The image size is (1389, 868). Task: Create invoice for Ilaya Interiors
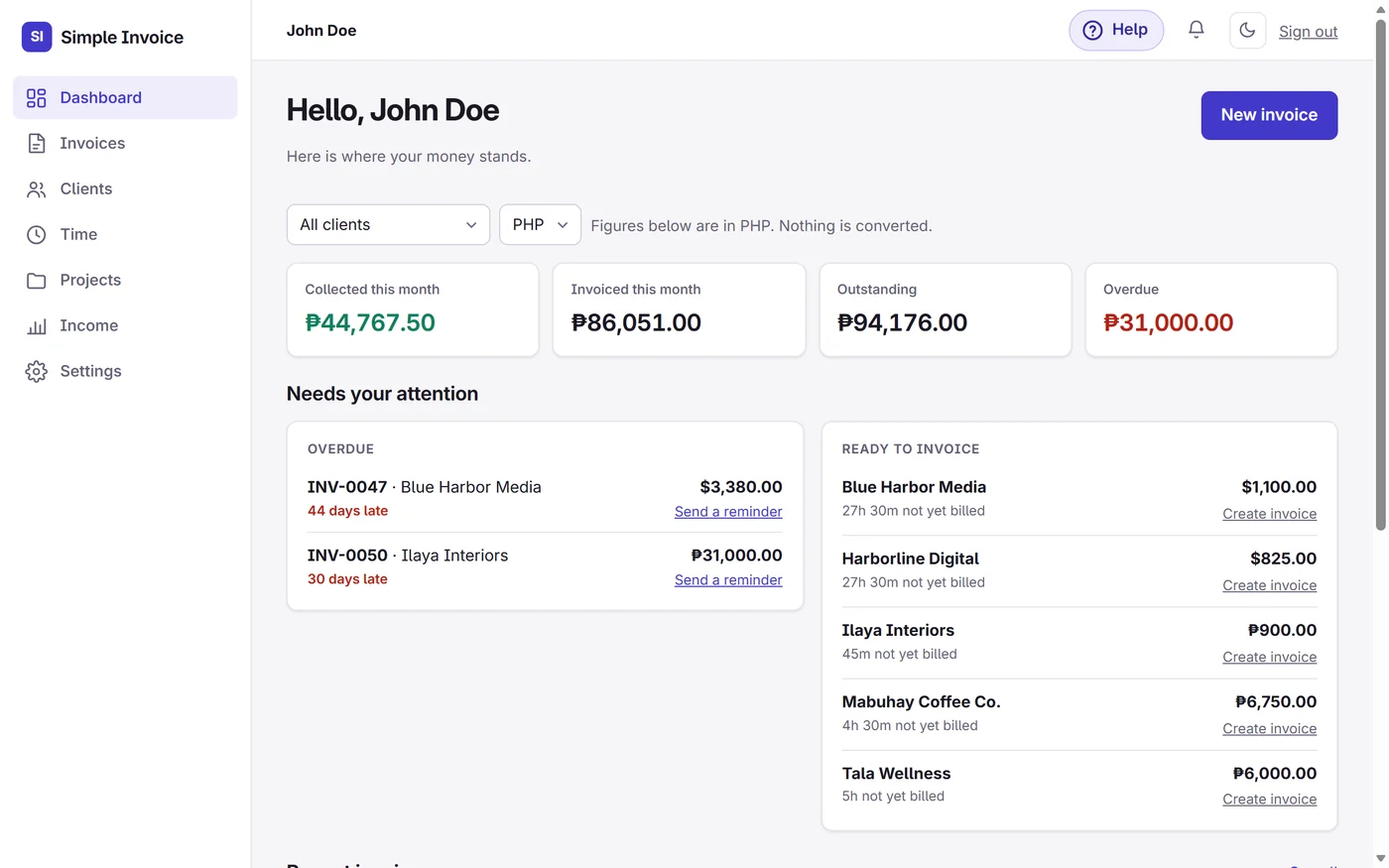(1269, 657)
